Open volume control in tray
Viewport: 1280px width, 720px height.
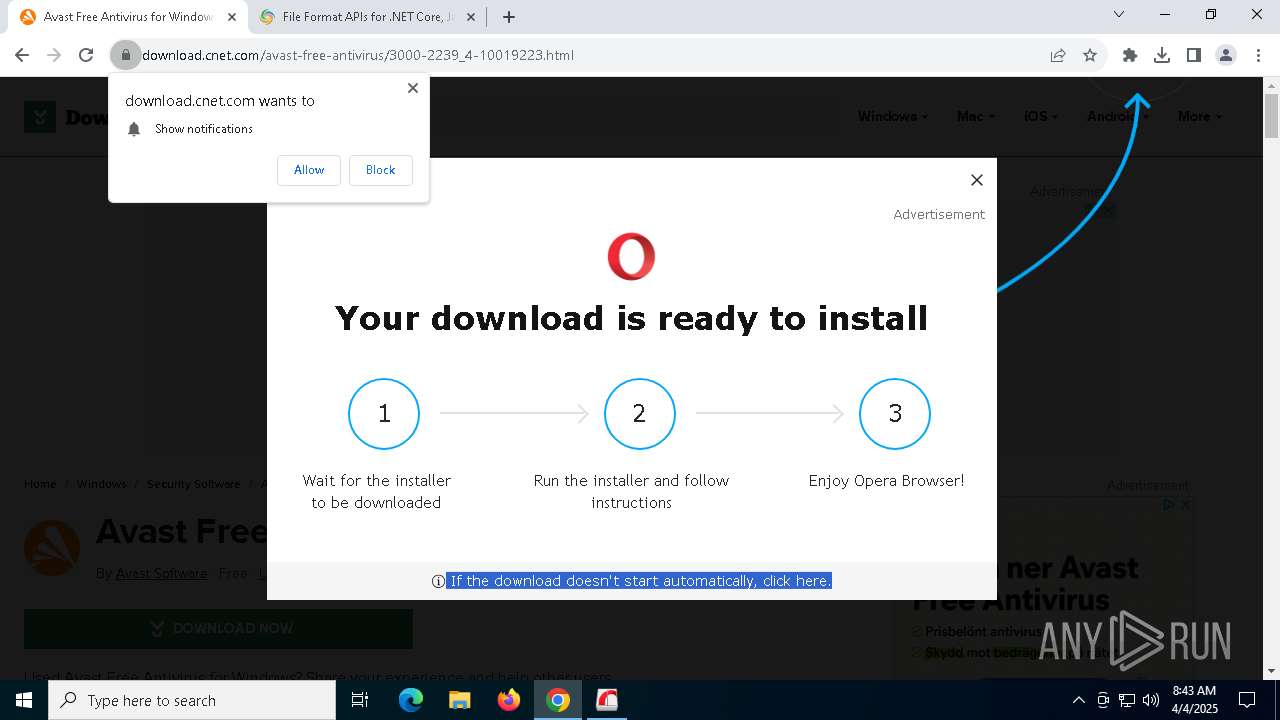pyautogui.click(x=1151, y=700)
